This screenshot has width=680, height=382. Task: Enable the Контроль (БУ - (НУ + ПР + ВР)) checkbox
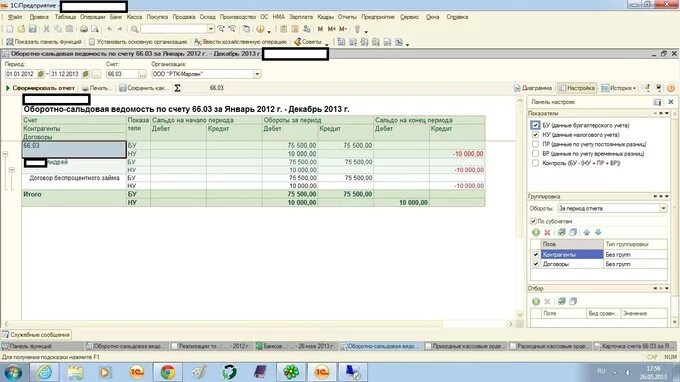[x=535, y=163]
